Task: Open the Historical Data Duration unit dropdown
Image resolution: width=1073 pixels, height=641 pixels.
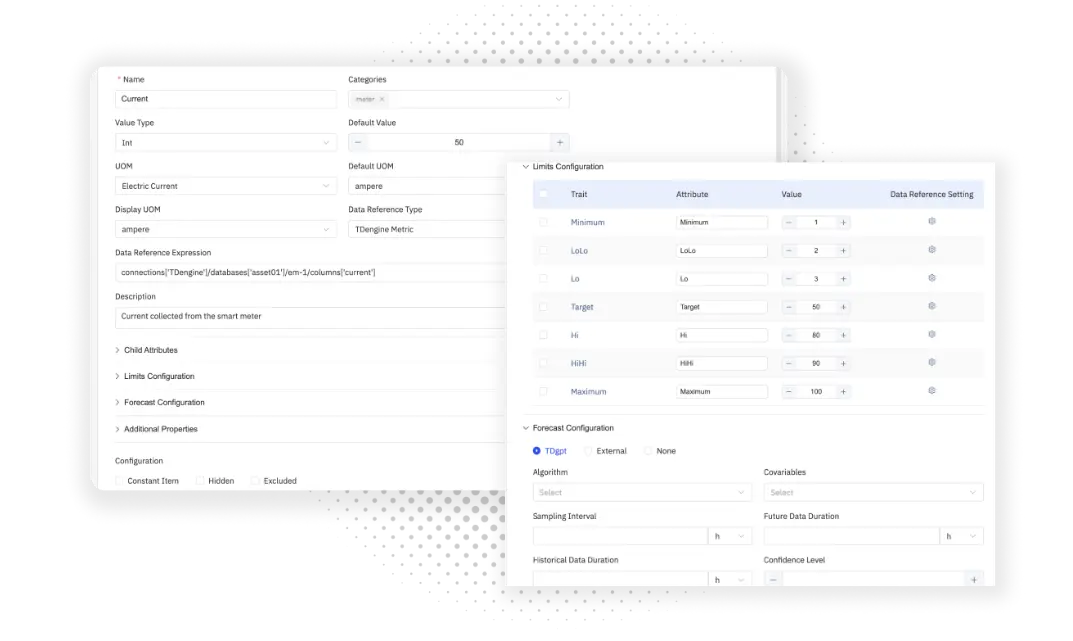Action: pyautogui.click(x=729, y=579)
